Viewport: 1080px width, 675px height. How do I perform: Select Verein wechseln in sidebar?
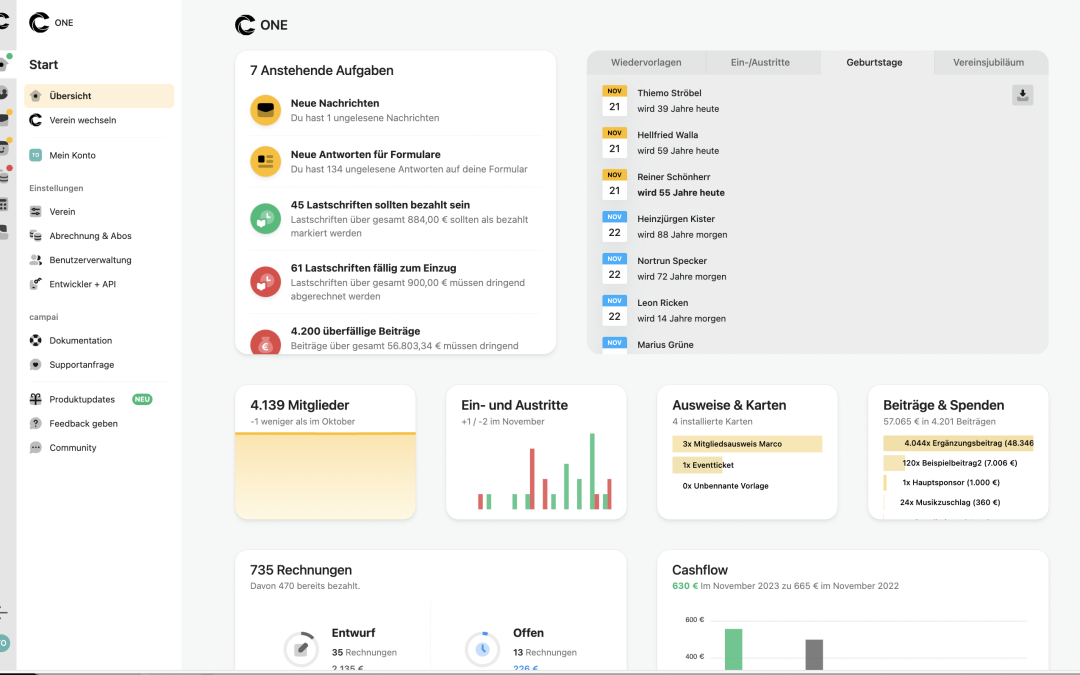tap(82, 120)
